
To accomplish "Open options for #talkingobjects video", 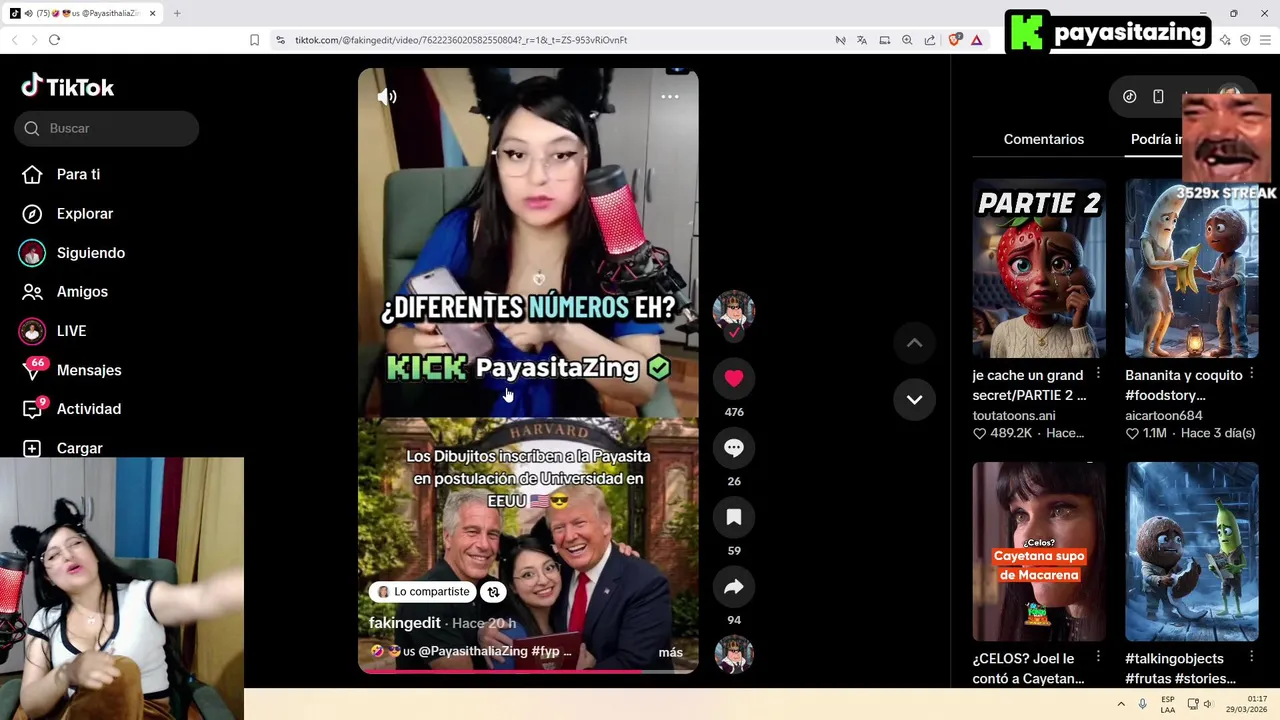I will coord(1251,656).
